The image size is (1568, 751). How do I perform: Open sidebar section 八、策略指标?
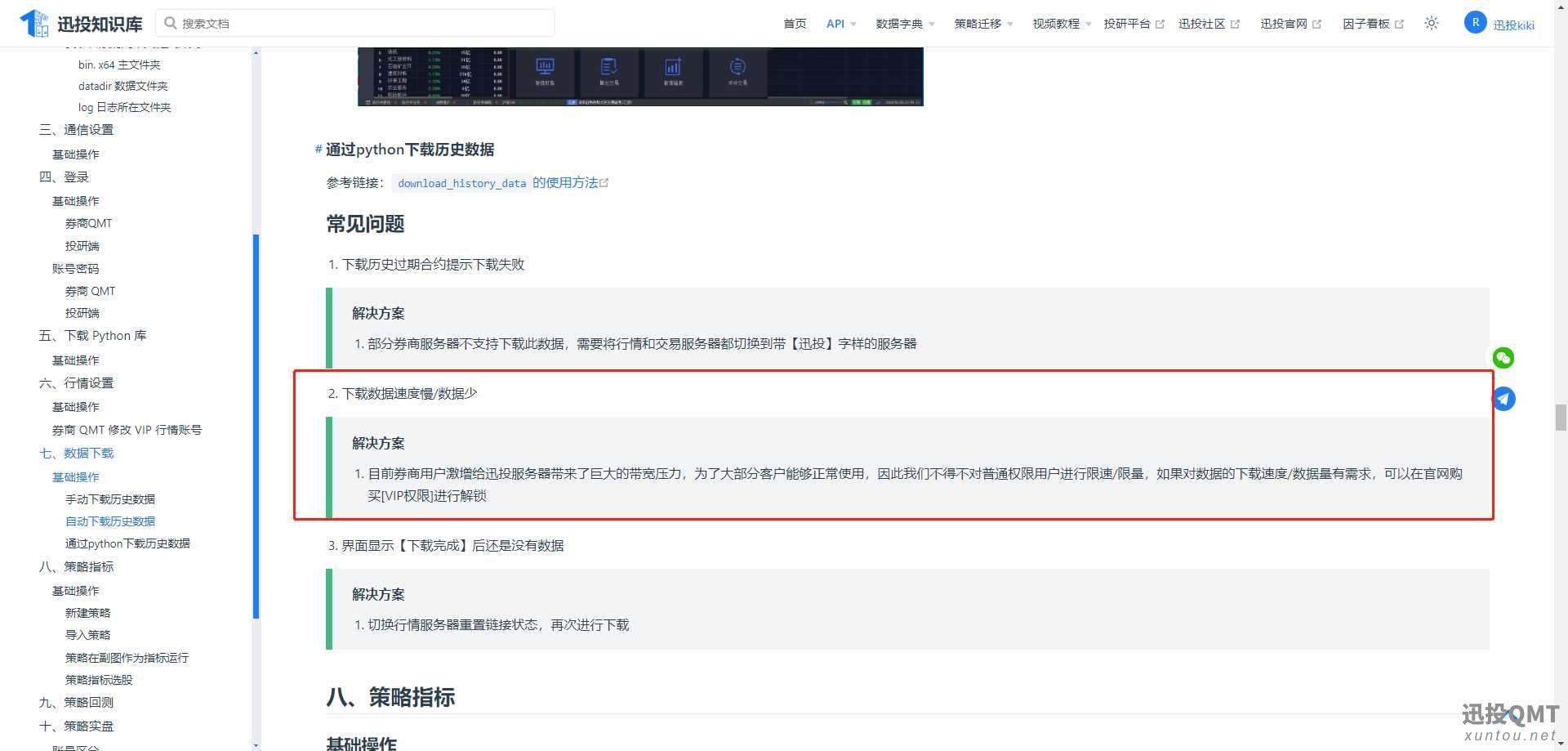pos(76,567)
